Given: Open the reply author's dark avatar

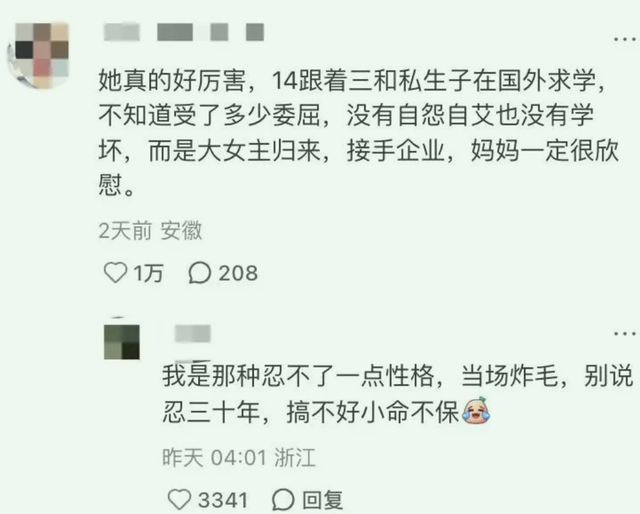Looking at the screenshot, I should (122, 341).
